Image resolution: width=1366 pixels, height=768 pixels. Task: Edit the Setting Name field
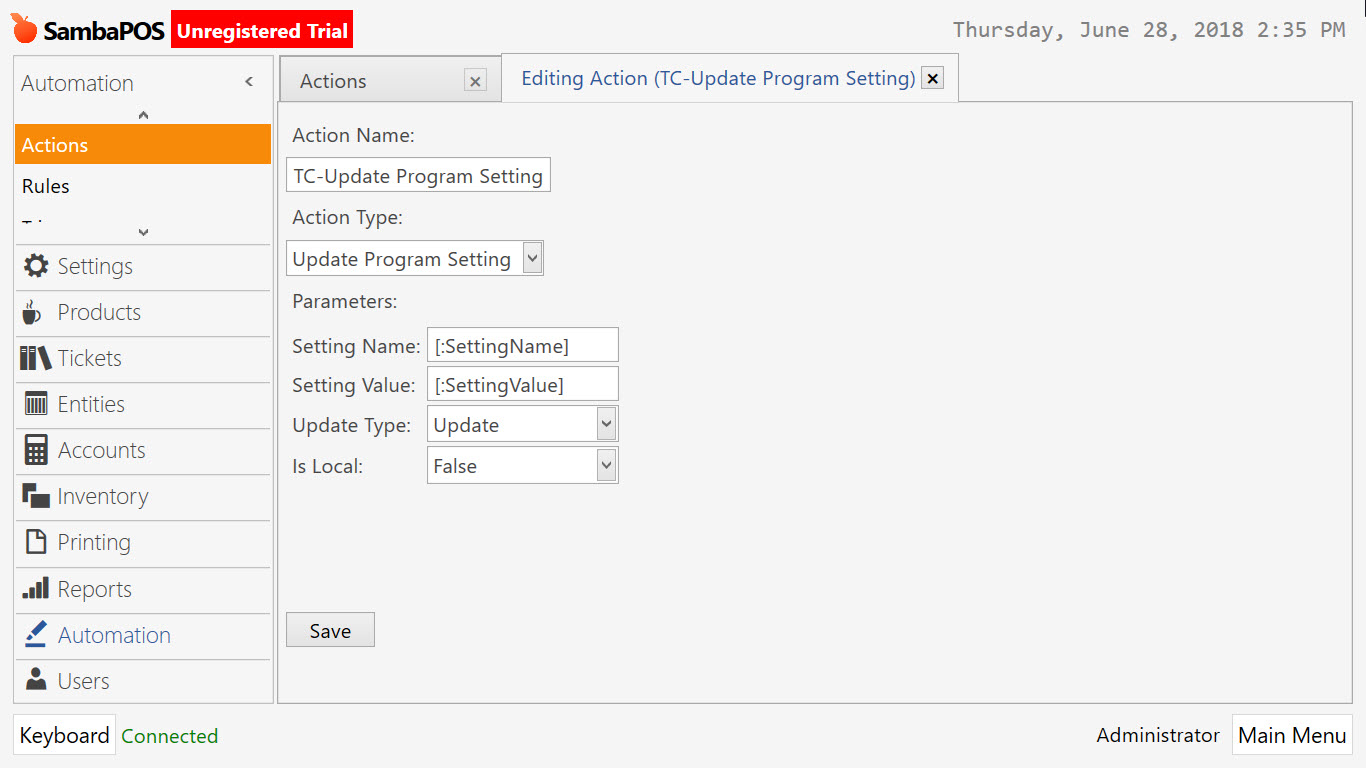(x=523, y=344)
